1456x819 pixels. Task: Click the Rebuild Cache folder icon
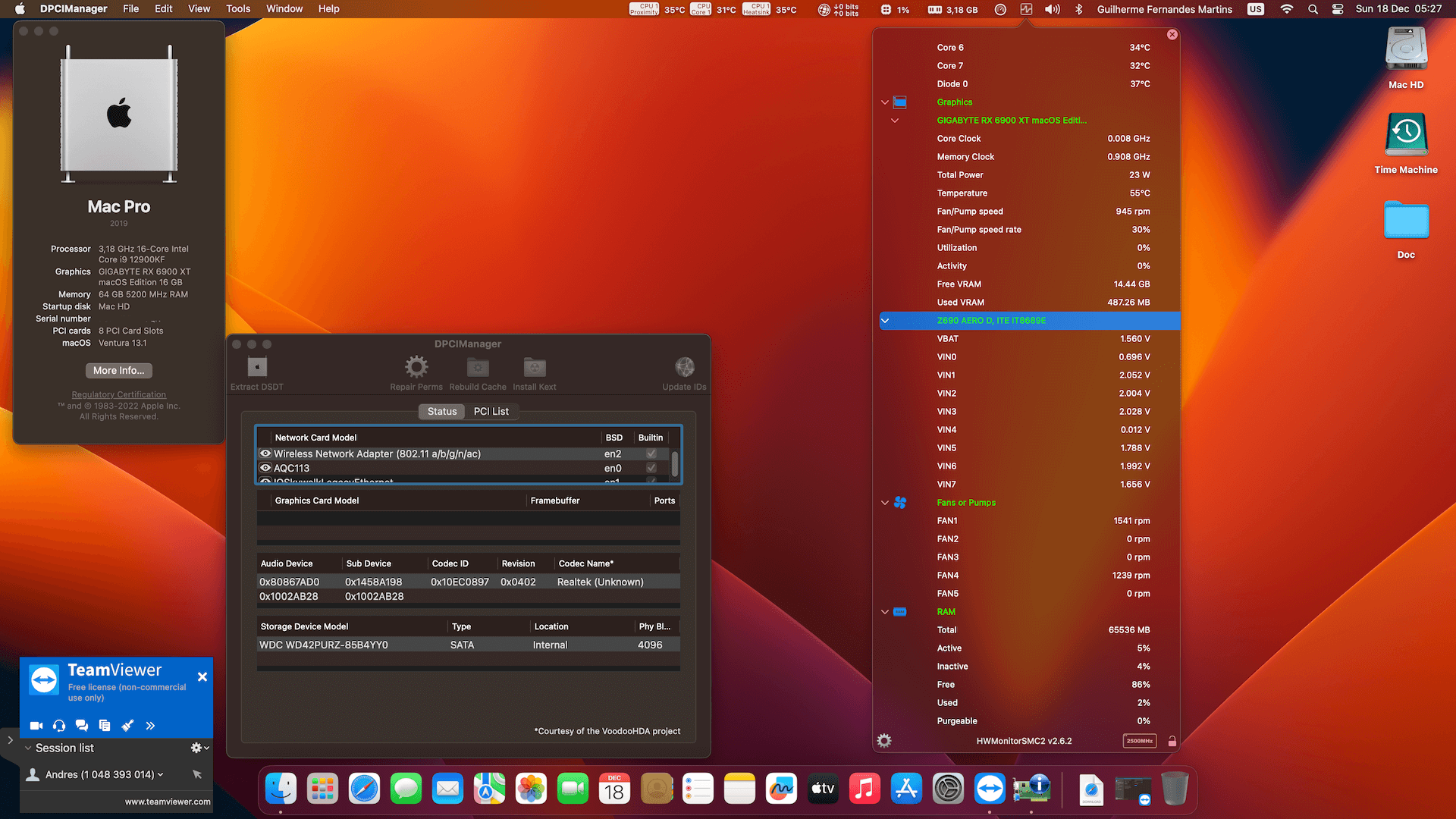[x=478, y=368]
